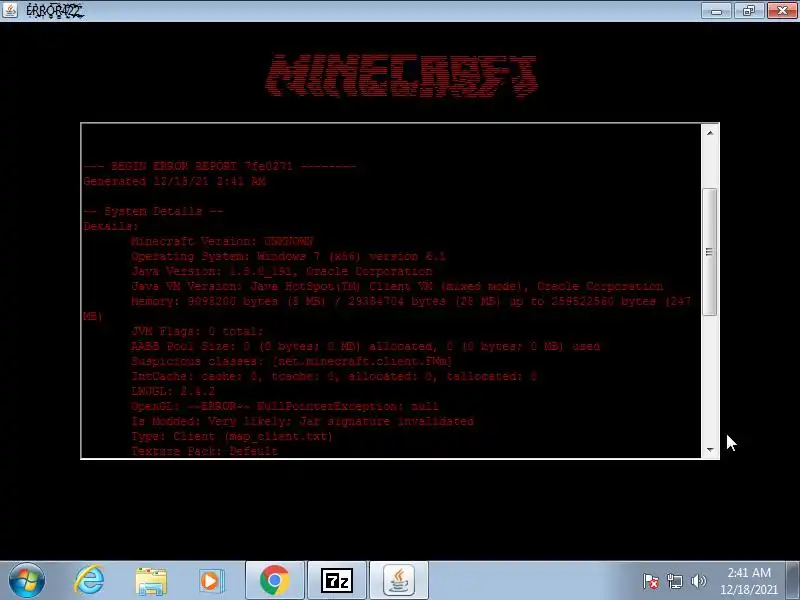Minimize the ERROR422 window
800x600 pixels.
coord(716,11)
